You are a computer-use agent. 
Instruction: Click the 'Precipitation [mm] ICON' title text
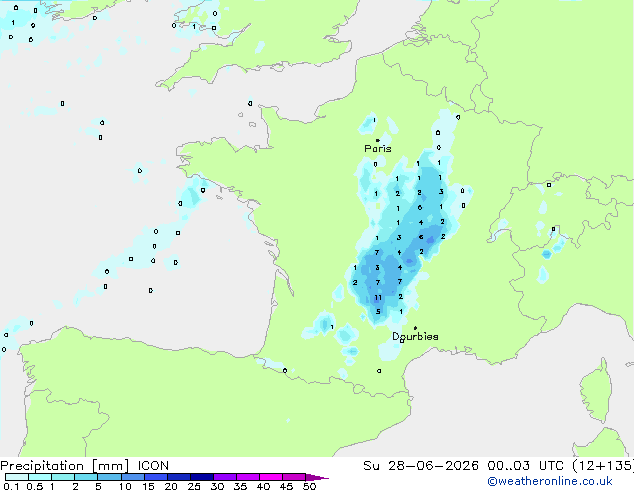point(85,466)
